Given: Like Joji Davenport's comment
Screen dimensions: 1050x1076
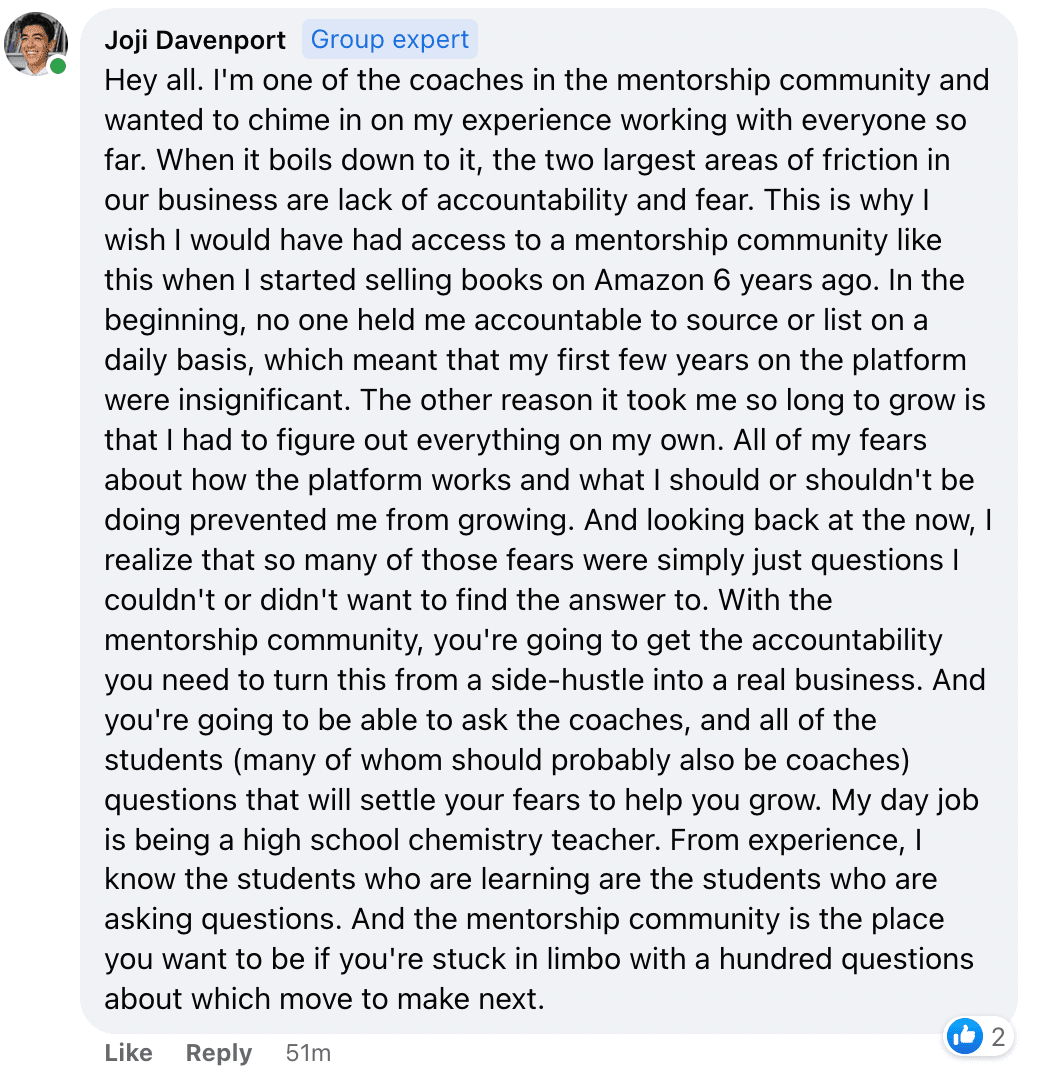Looking at the screenshot, I should coord(128,1053).
